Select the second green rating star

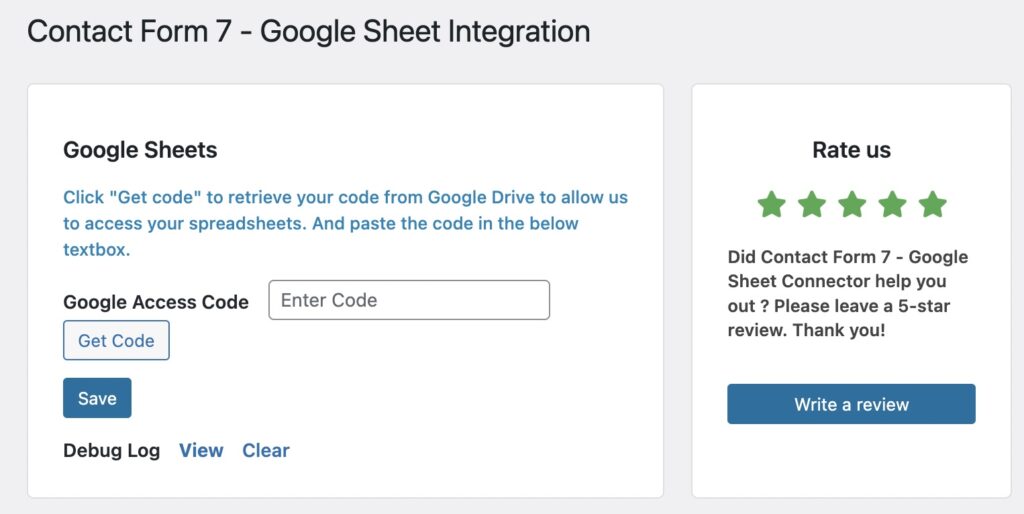(x=812, y=205)
